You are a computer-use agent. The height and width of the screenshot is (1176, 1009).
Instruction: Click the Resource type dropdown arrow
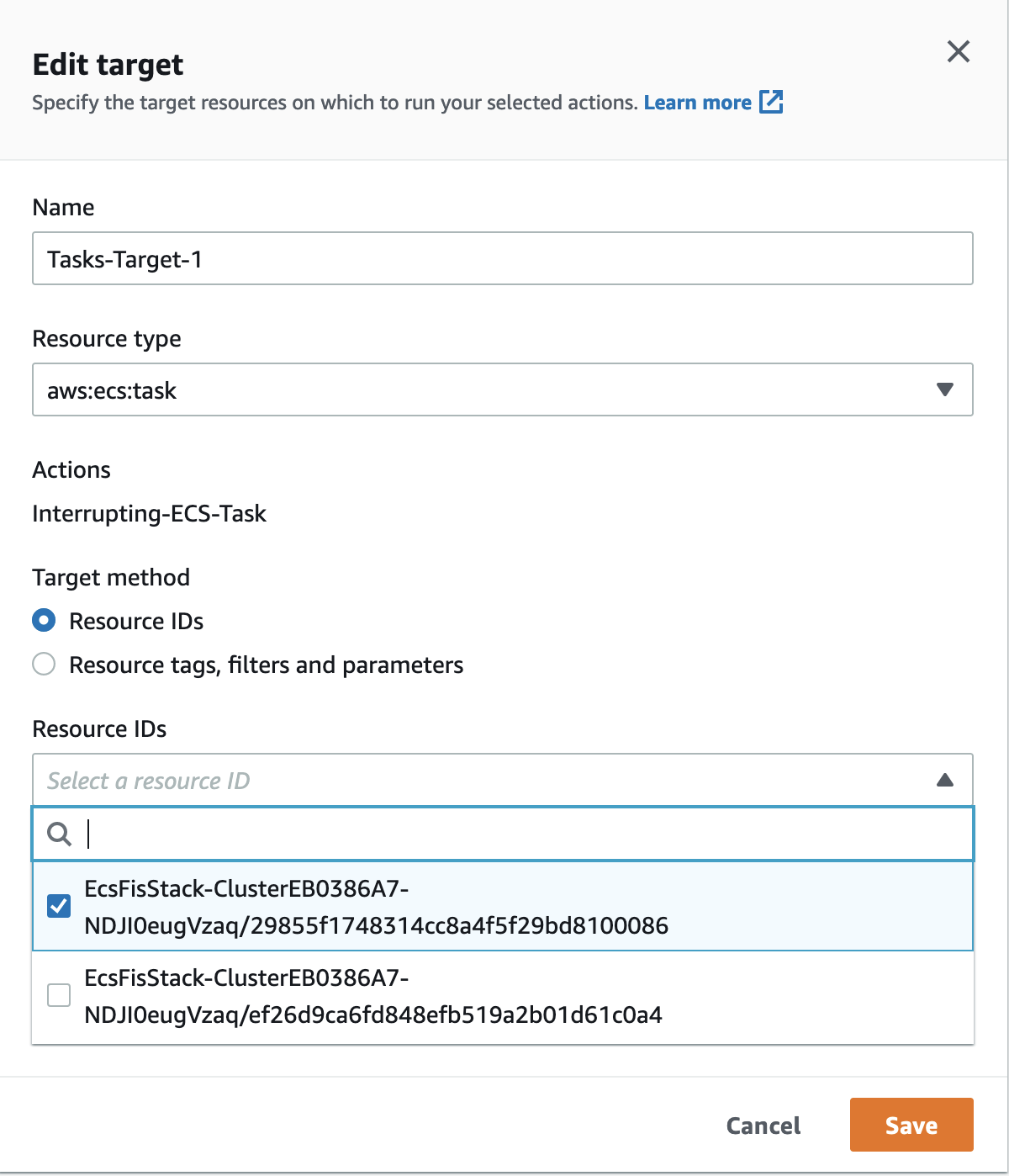click(x=945, y=389)
